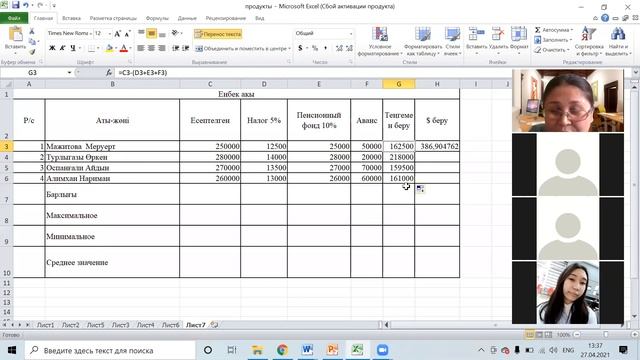Open Chrome from the Windows taskbar
This screenshot has height=360, width=640.
pyautogui.click(x=282, y=350)
